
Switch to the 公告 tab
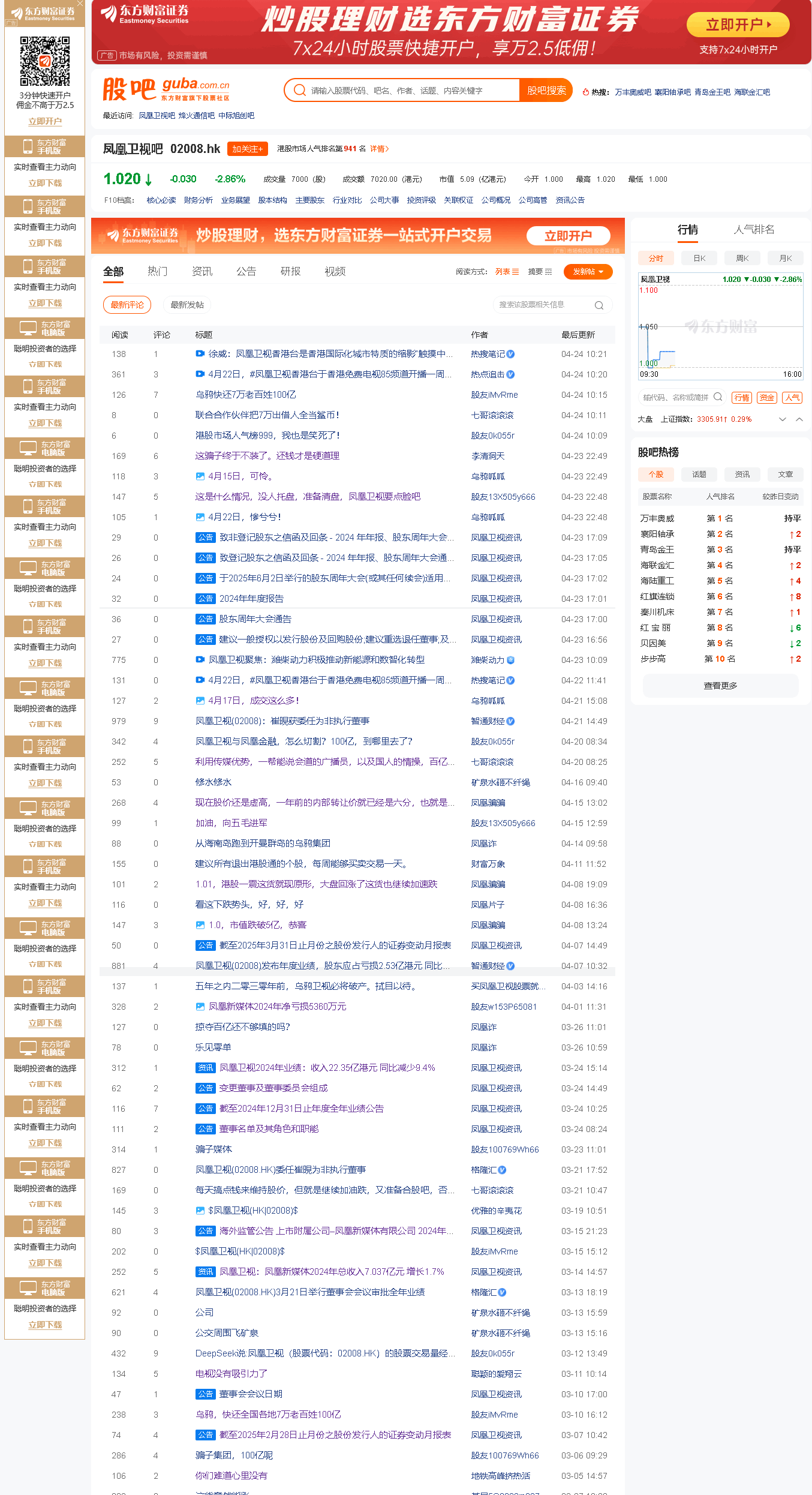pyautogui.click(x=246, y=272)
